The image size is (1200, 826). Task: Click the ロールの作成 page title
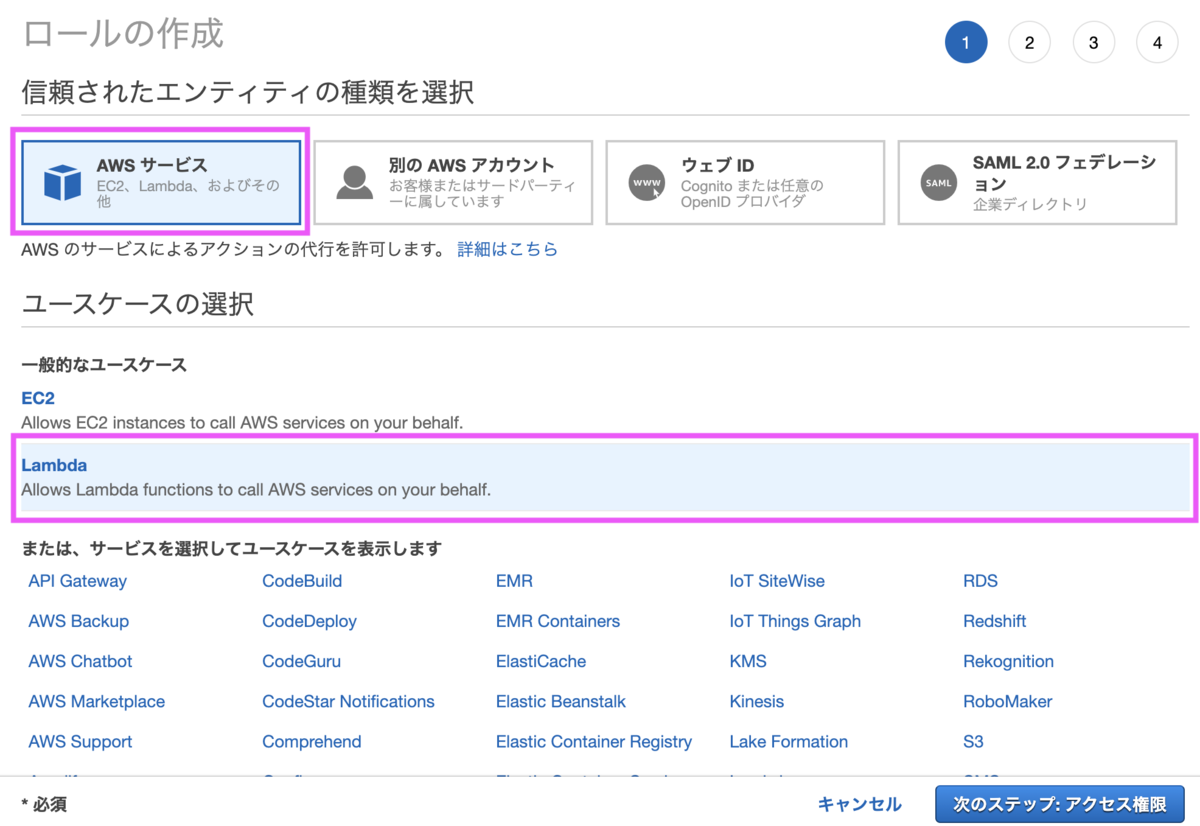[122, 32]
